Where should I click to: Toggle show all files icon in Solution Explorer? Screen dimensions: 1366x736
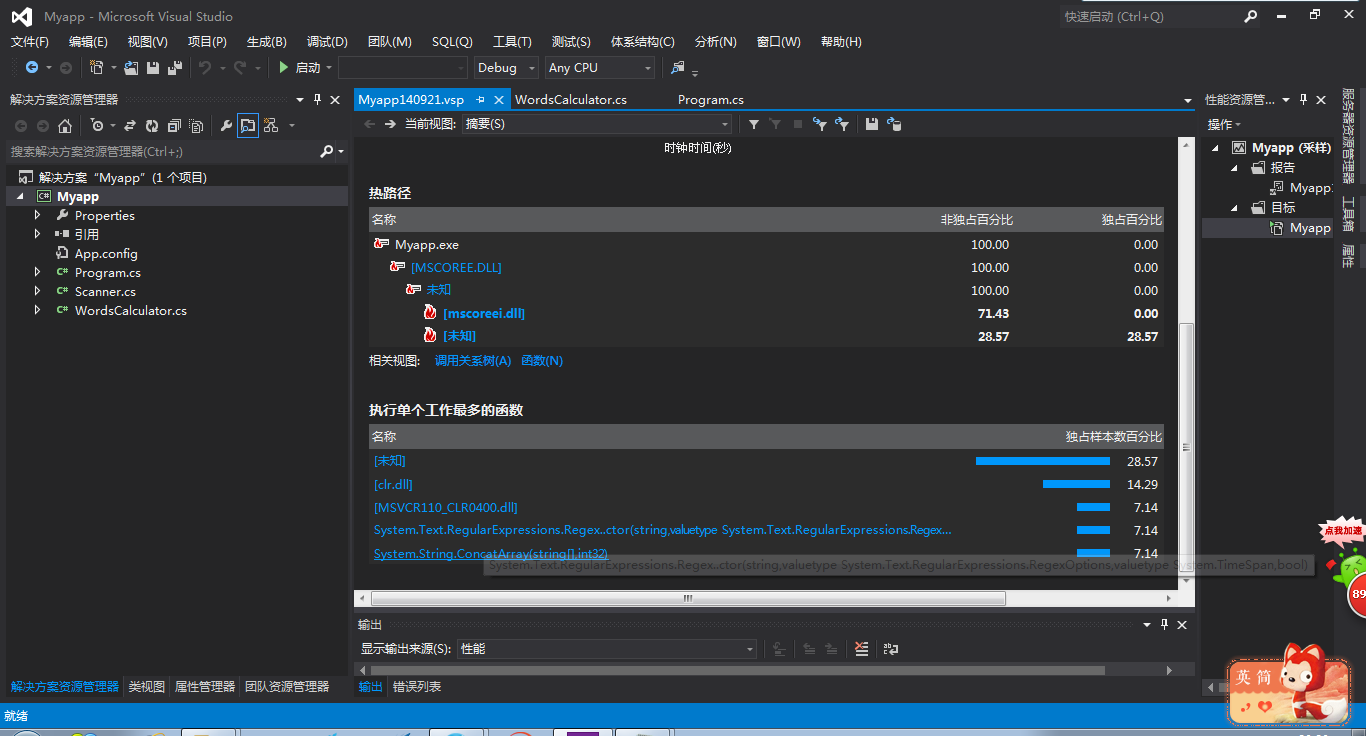(x=196, y=126)
